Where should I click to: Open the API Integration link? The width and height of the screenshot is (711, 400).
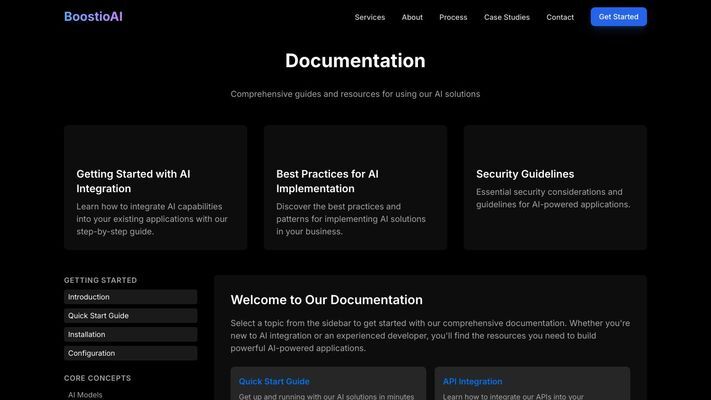472,381
